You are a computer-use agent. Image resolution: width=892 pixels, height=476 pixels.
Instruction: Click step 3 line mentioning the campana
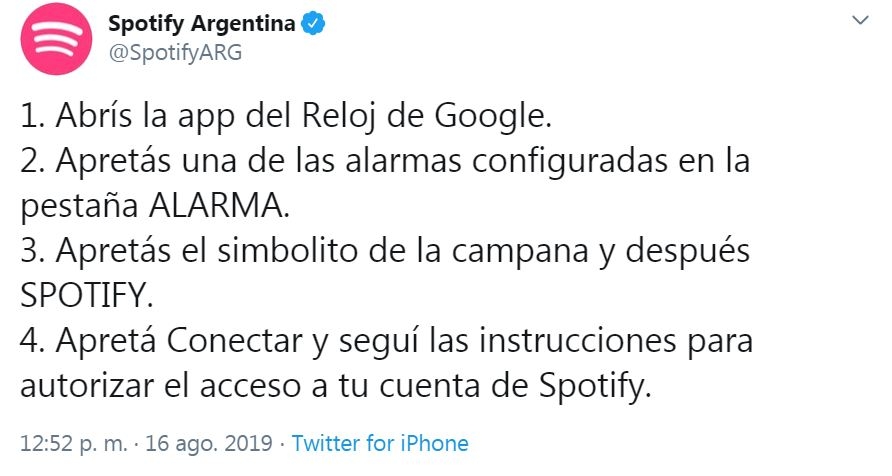click(385, 250)
